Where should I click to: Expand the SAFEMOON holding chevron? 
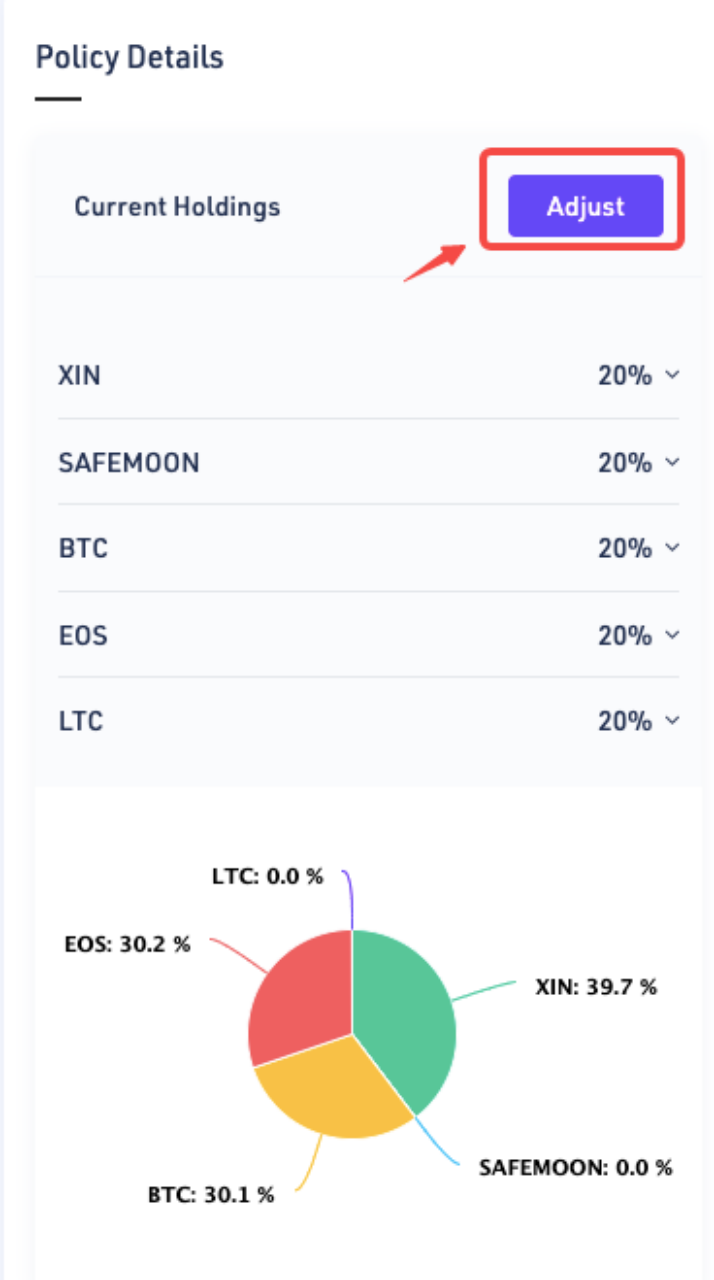tap(672, 462)
